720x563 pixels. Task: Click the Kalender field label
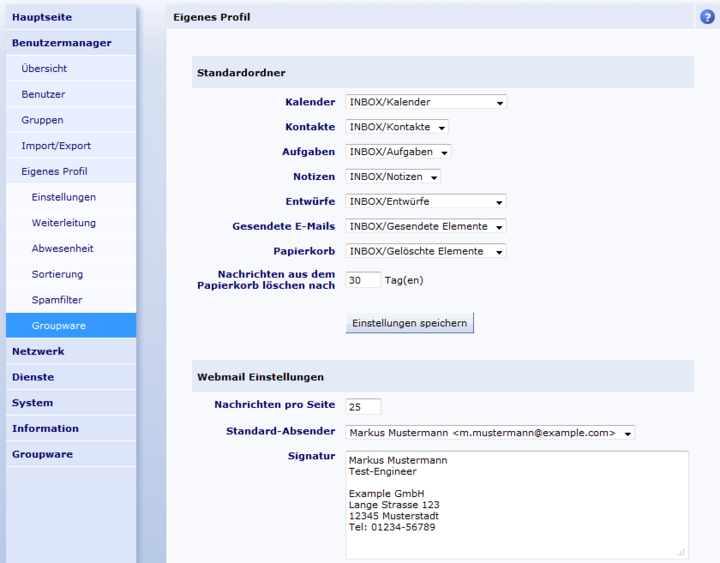click(x=310, y=102)
